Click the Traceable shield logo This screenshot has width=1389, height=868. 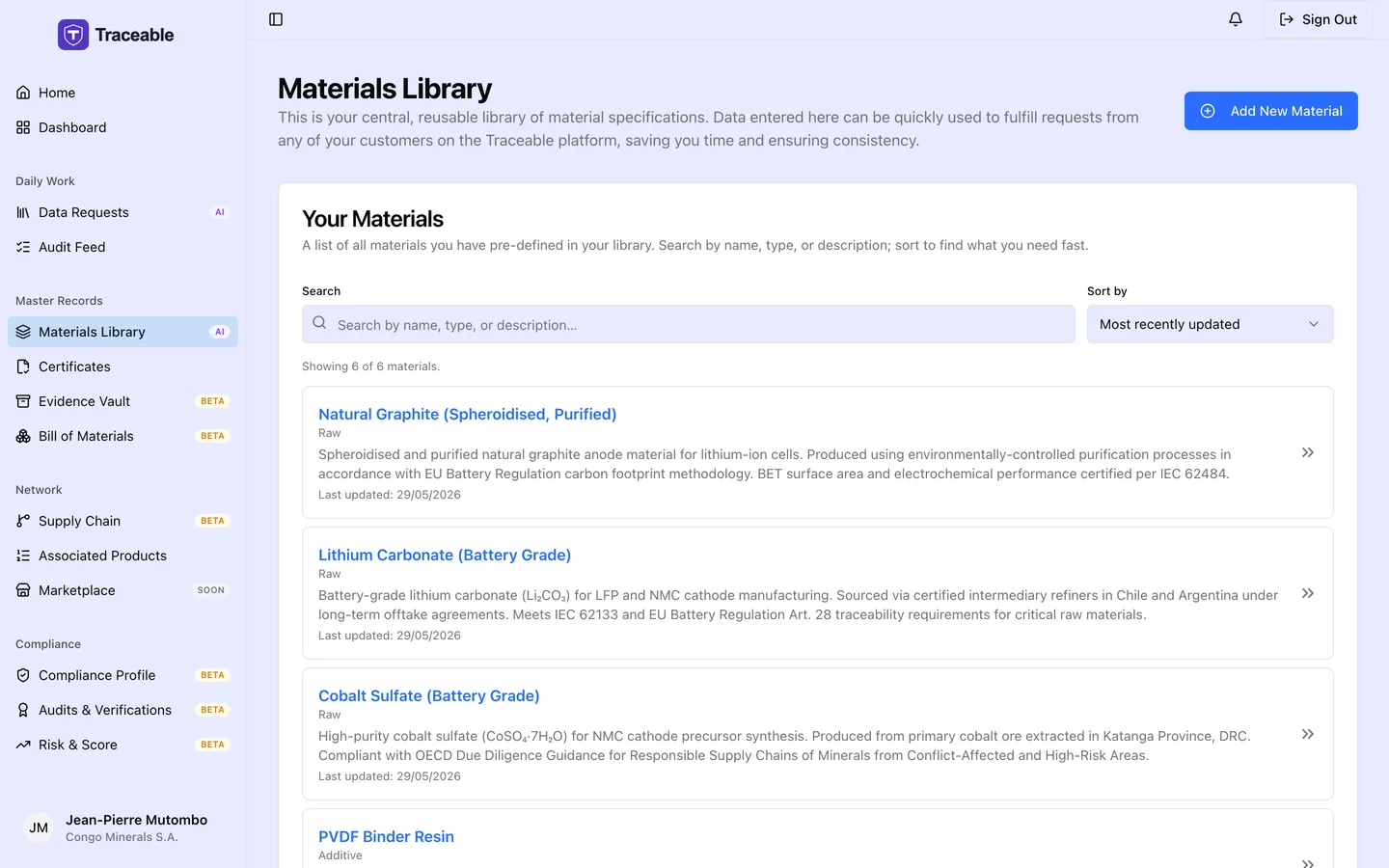[x=73, y=35]
